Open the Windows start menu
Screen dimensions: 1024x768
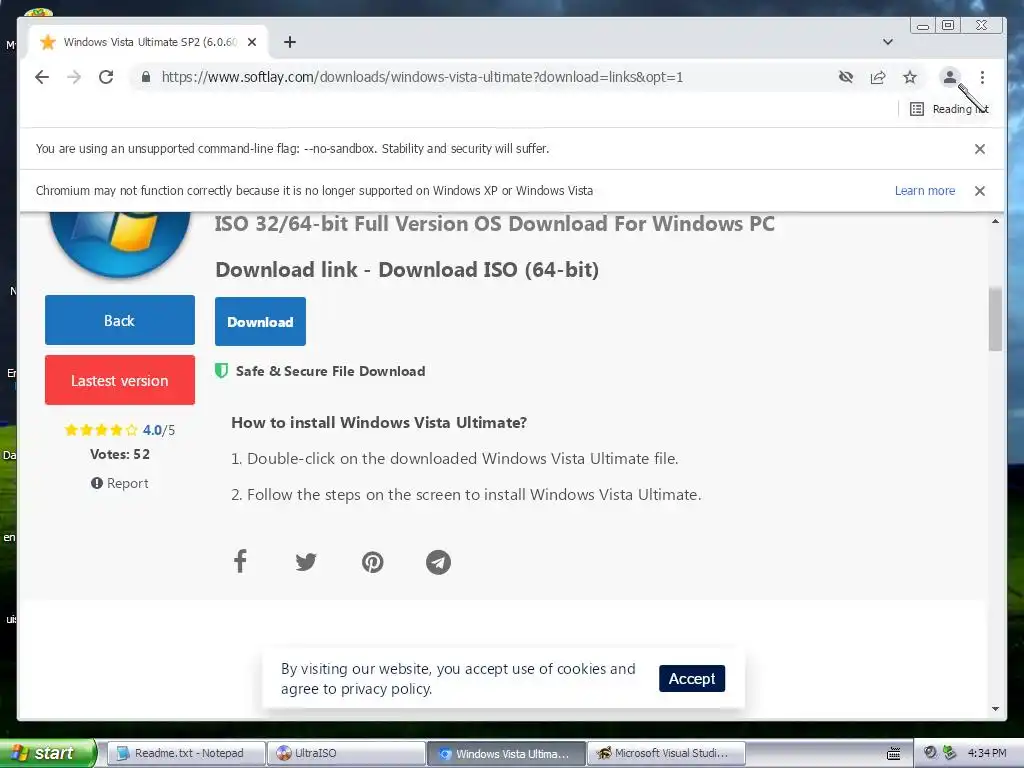pyautogui.click(x=47, y=753)
